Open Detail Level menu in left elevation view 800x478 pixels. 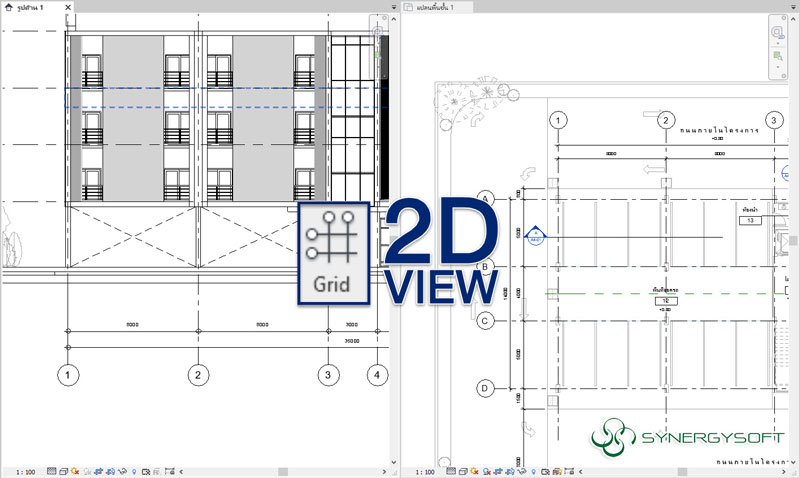pyautogui.click(x=52, y=471)
